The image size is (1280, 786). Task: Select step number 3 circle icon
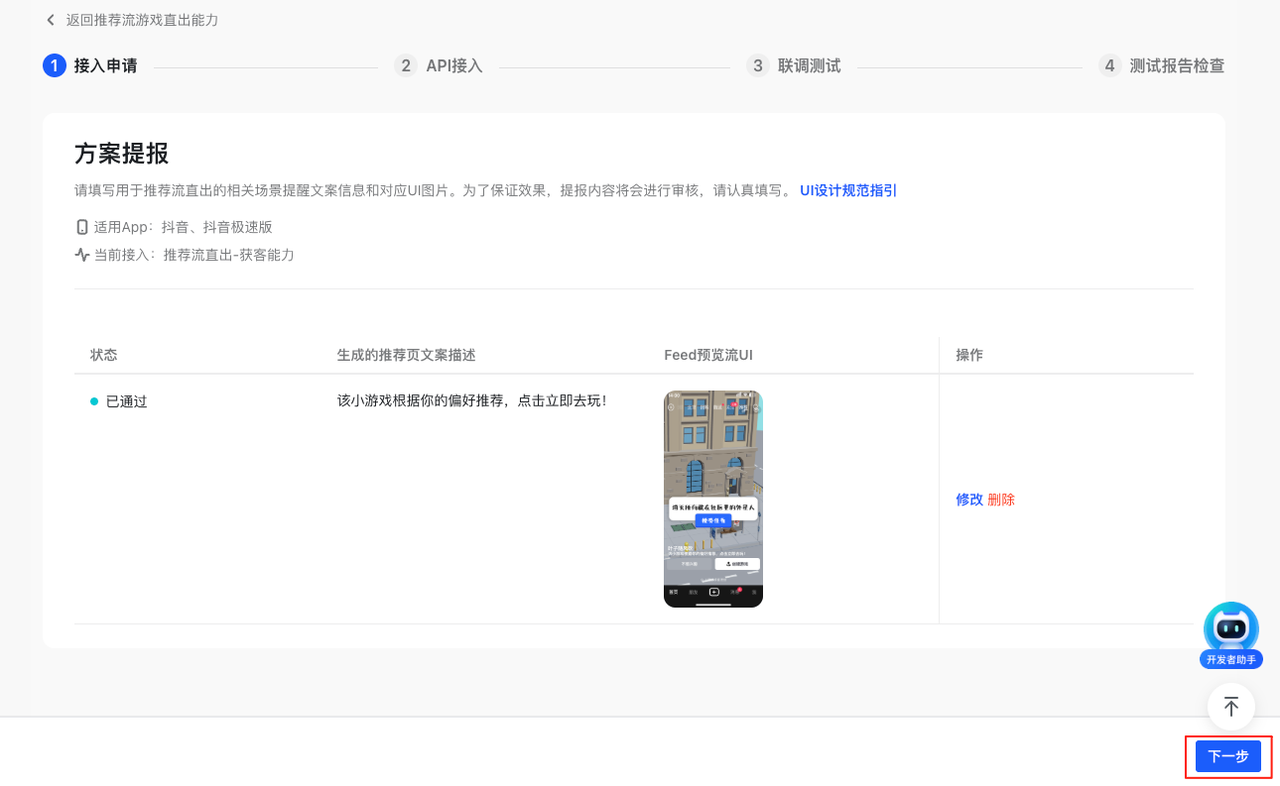point(757,66)
